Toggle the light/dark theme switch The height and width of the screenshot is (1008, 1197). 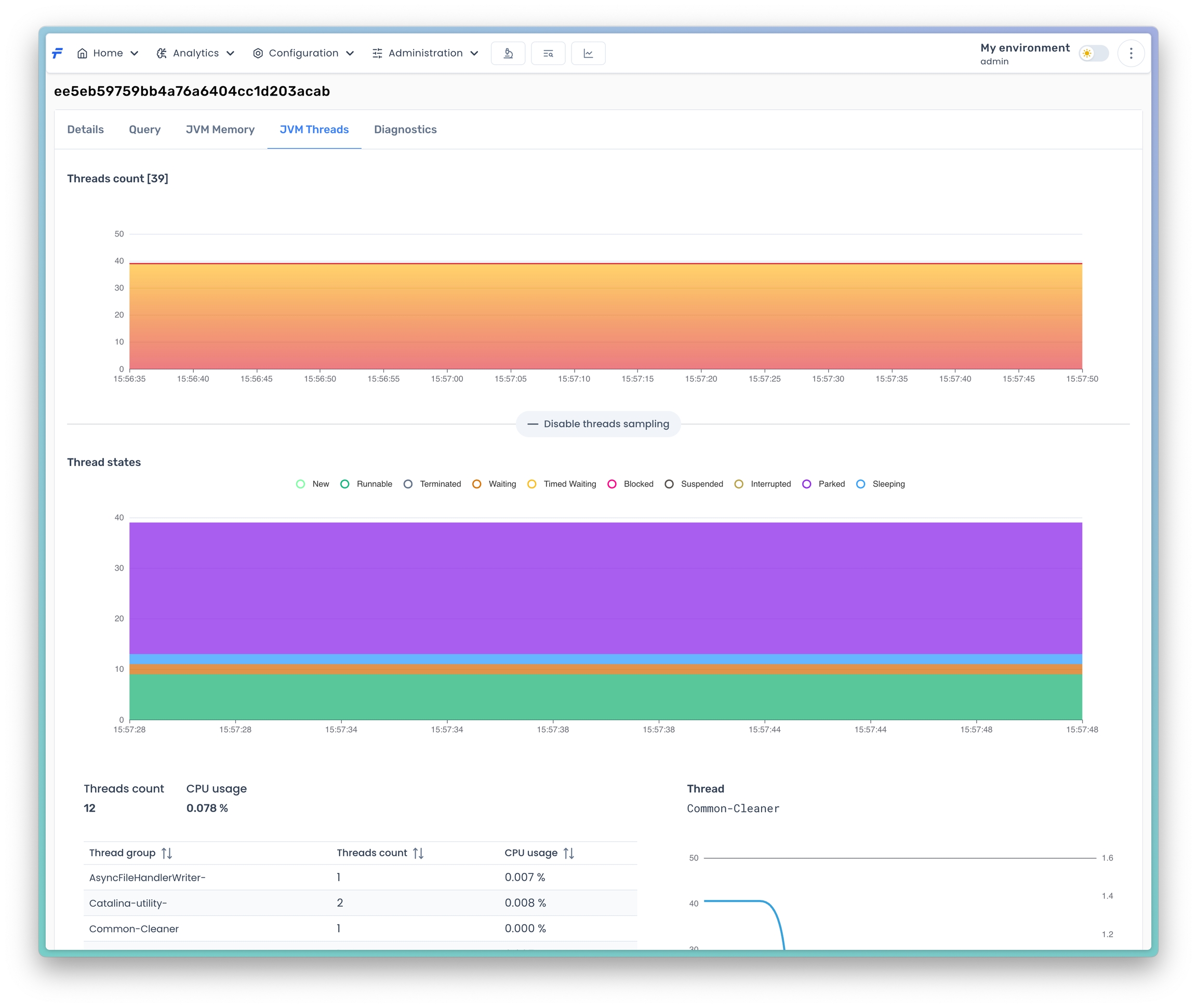tap(1093, 53)
